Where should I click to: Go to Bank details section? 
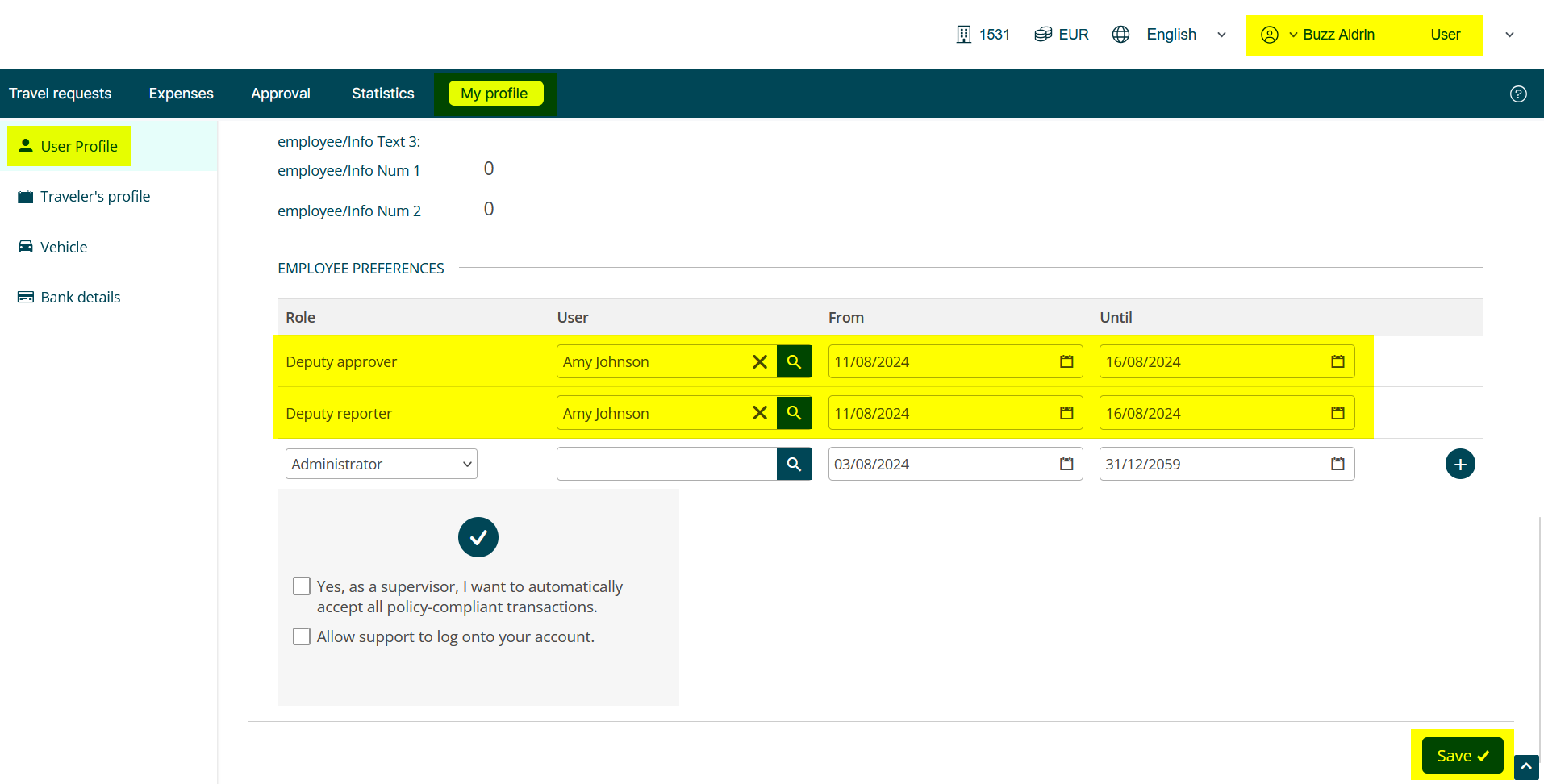[80, 298]
